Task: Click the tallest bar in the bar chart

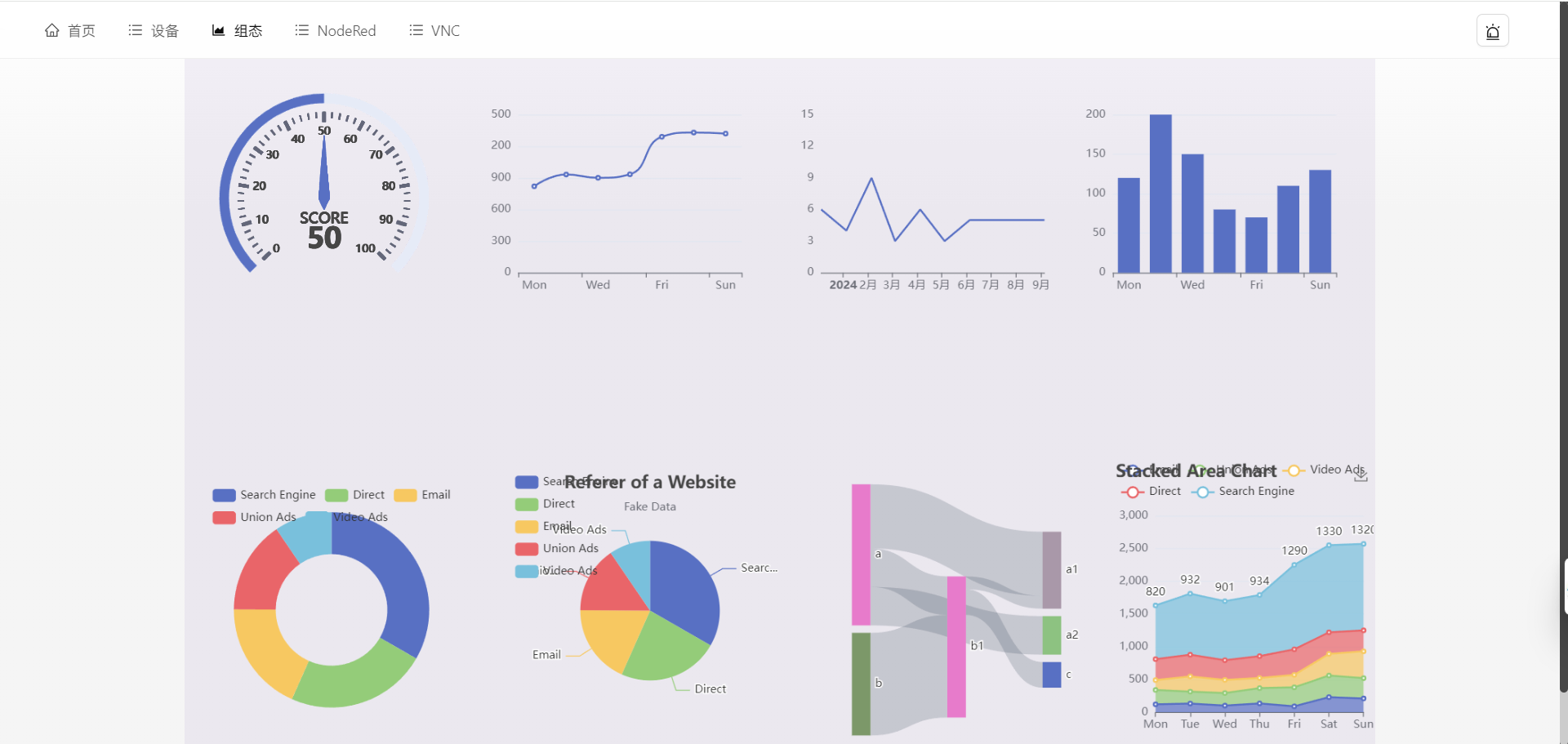Action: (1160, 194)
